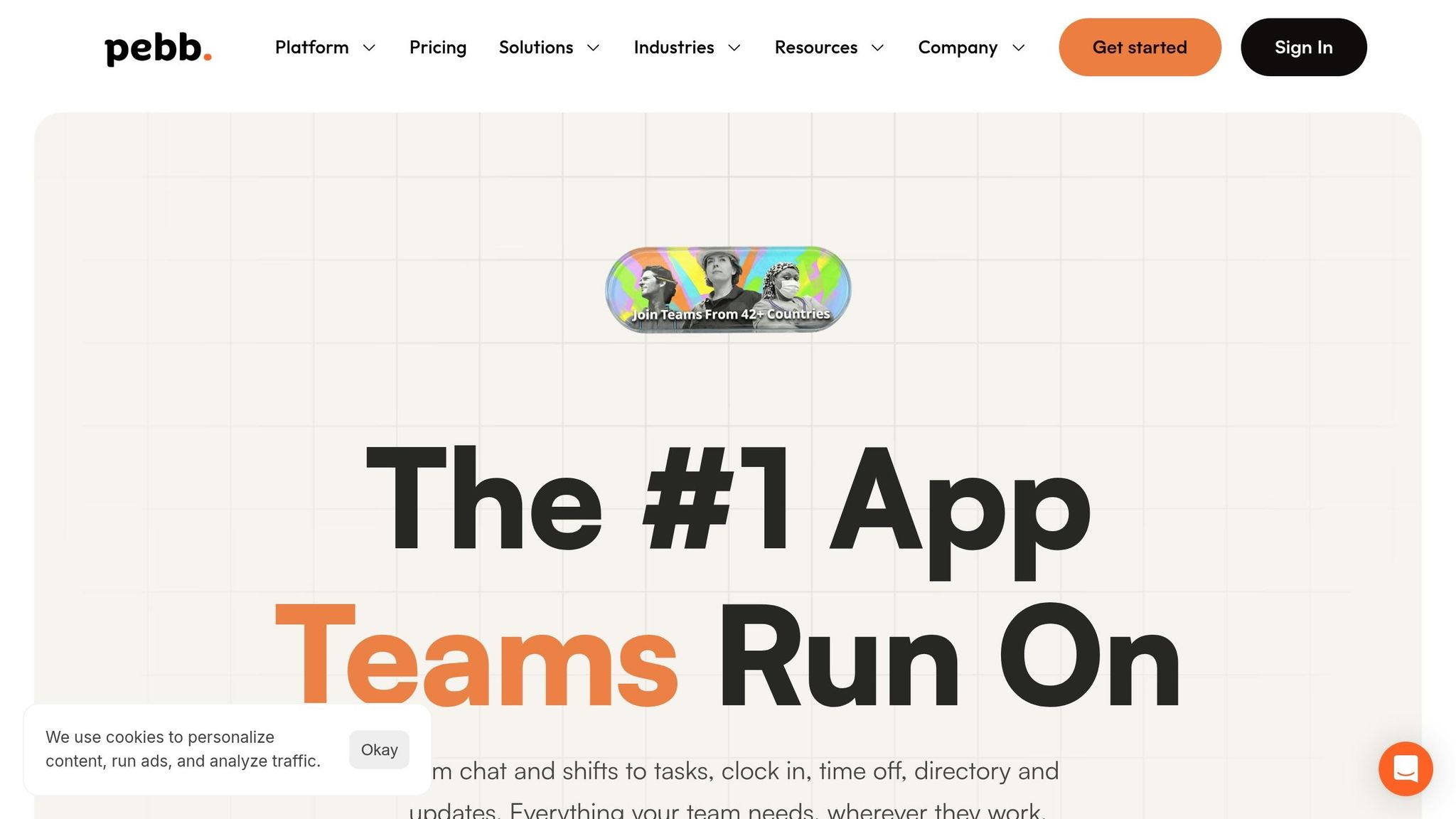Image resolution: width=1456 pixels, height=819 pixels.
Task: Open the Platform menu label
Action: 311,48
